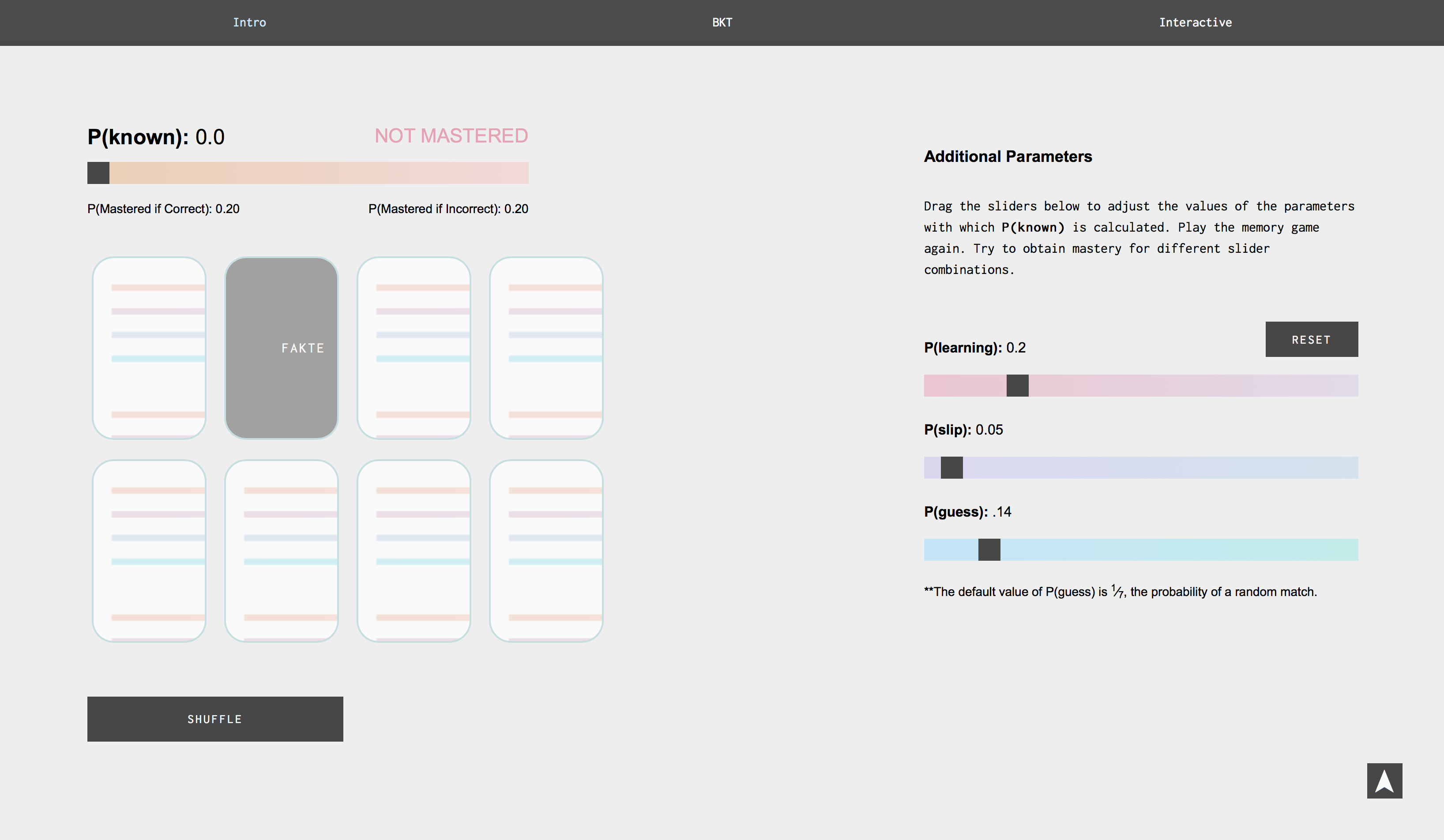Go to the Interactive tab
The image size is (1444, 840).
(x=1195, y=22)
